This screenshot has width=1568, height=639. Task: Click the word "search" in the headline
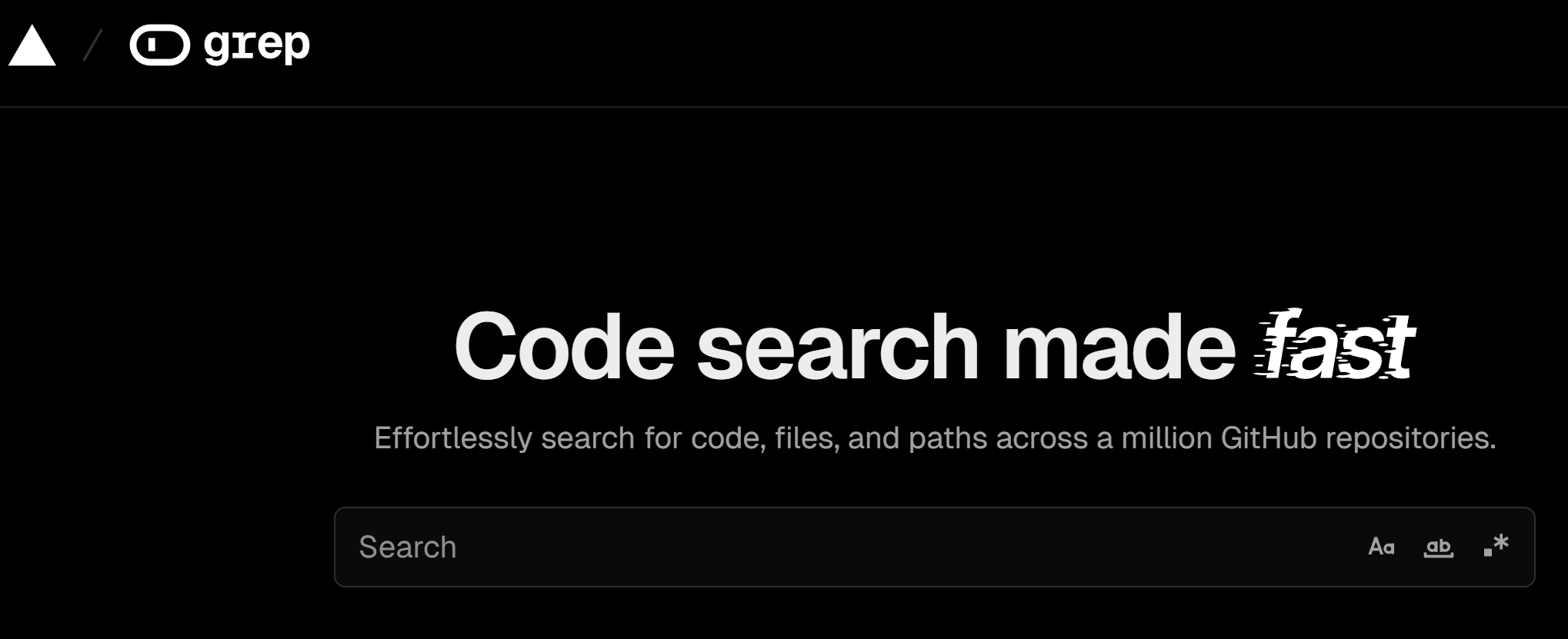coord(838,346)
